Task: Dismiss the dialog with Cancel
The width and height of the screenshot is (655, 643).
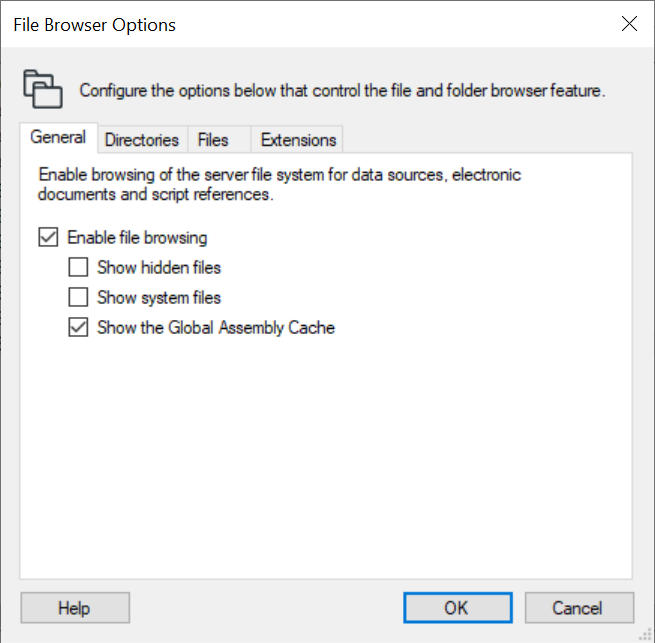Action: (x=578, y=608)
